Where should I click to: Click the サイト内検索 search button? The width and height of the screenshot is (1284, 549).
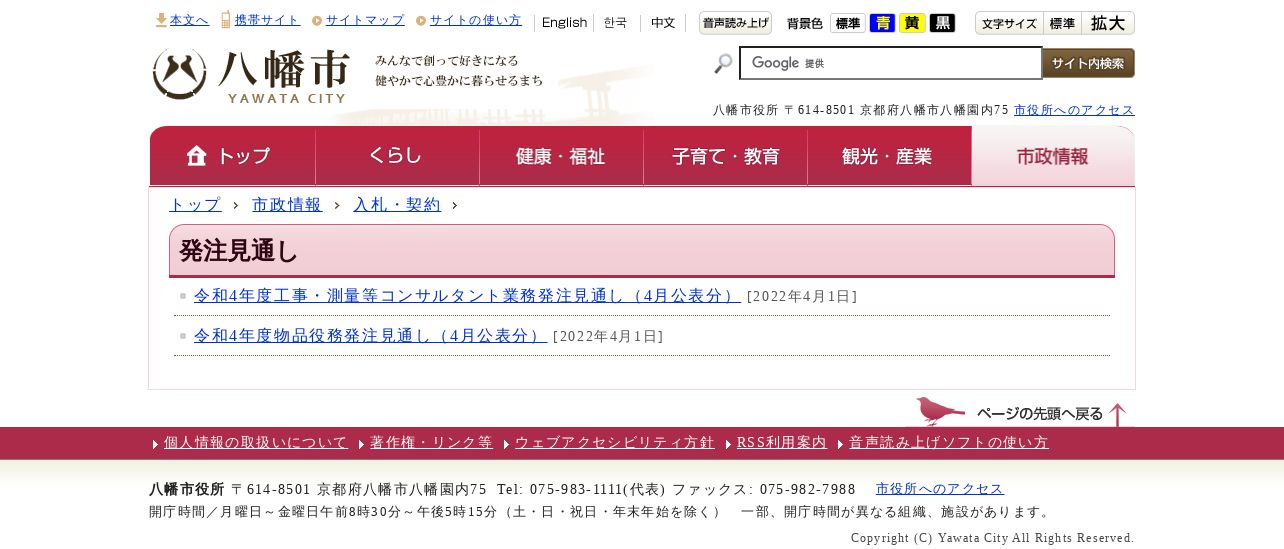1088,63
